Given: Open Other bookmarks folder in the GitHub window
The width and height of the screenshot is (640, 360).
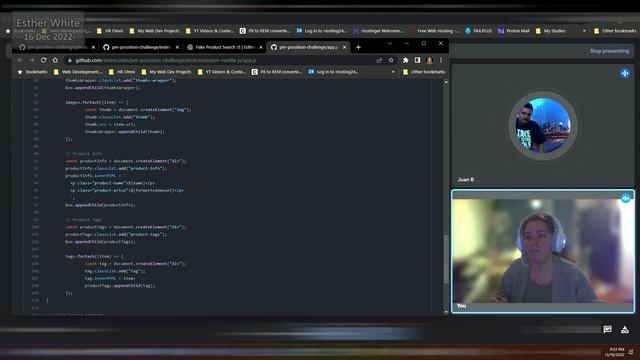Looking at the screenshot, I should (x=424, y=72).
